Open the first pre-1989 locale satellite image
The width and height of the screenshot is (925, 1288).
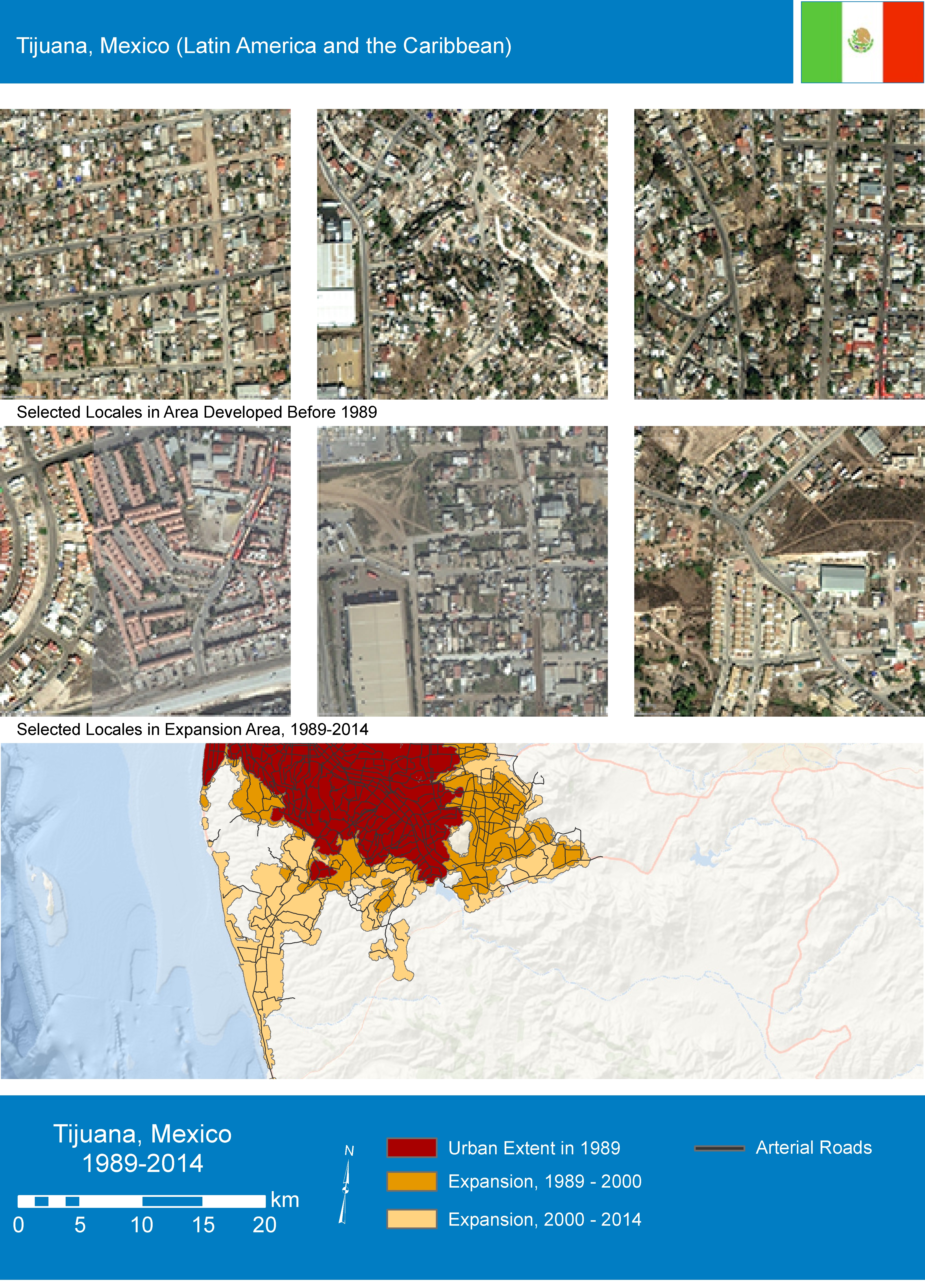click(x=145, y=254)
